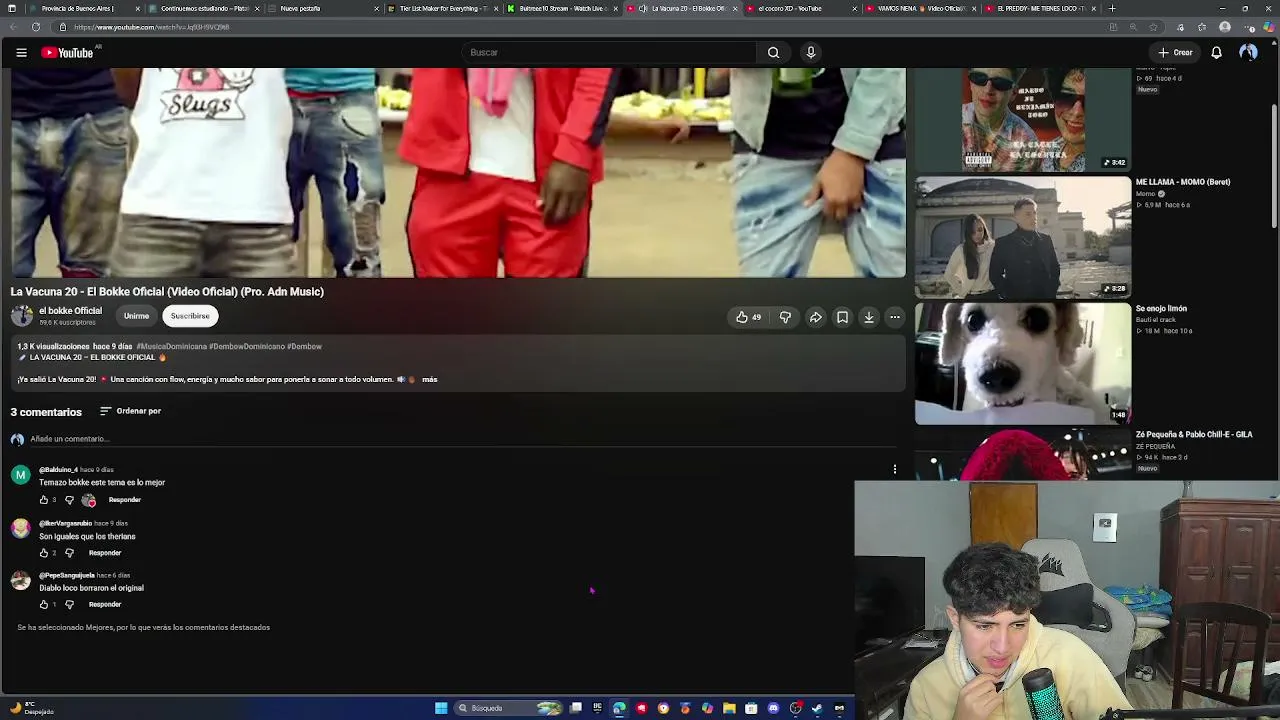Reply to @PepeSanguijuela with Responder
The image size is (1280, 720).
click(x=105, y=605)
